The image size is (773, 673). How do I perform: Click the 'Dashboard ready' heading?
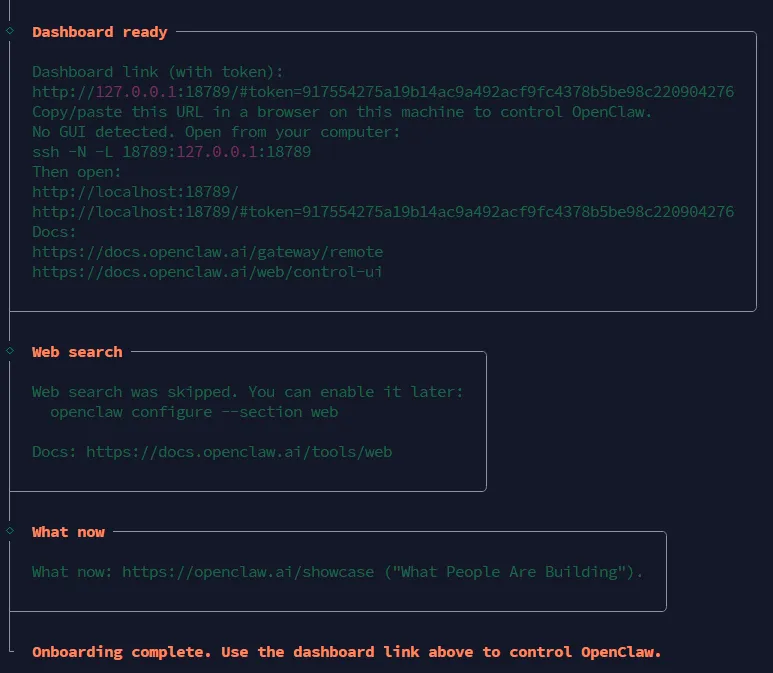pyautogui.click(x=100, y=32)
